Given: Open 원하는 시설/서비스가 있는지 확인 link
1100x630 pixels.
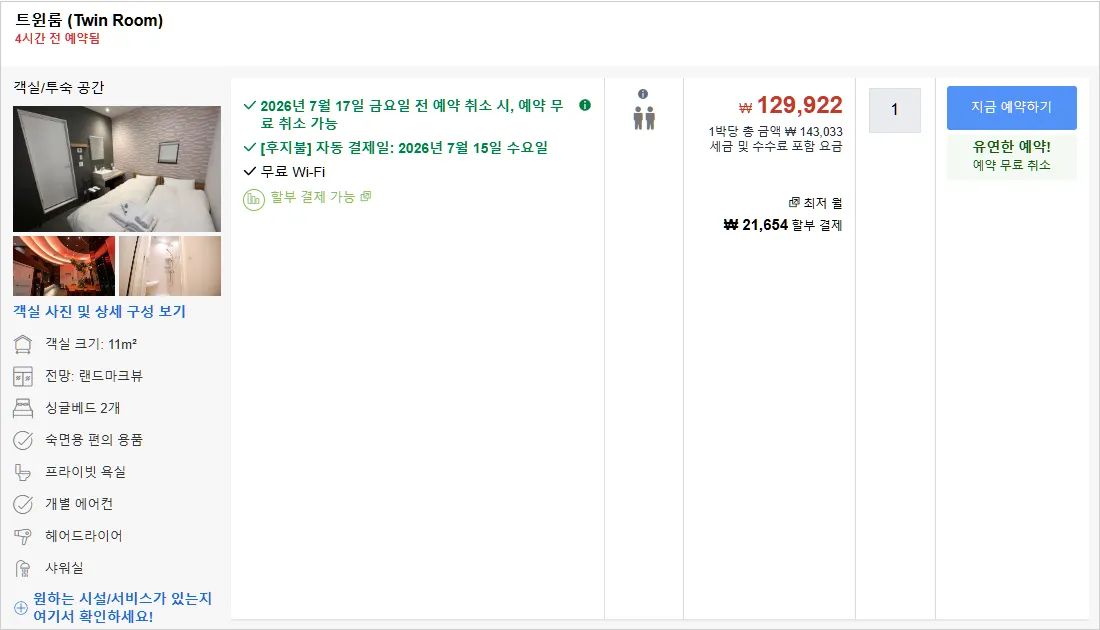Looking at the screenshot, I should click(122, 608).
